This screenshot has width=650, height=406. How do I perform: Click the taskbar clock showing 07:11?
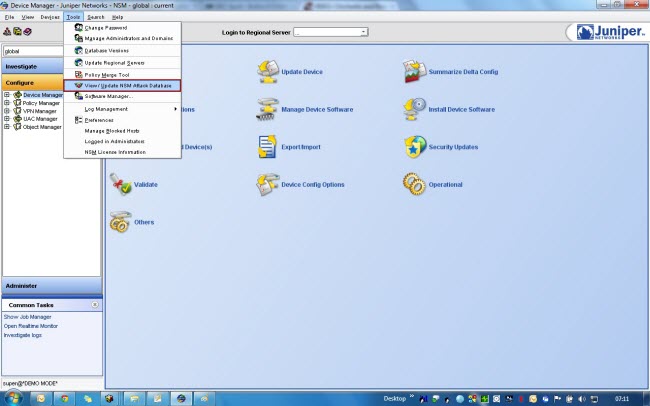point(621,399)
